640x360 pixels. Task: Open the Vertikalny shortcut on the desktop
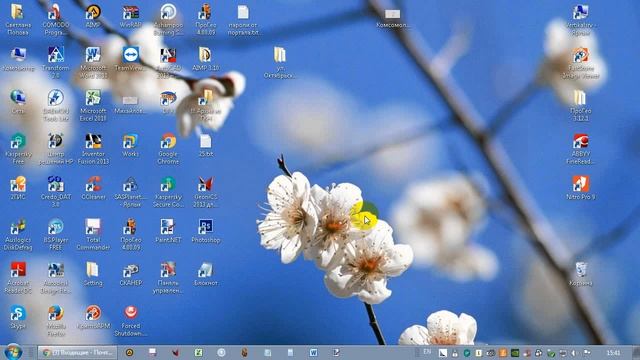(580, 20)
